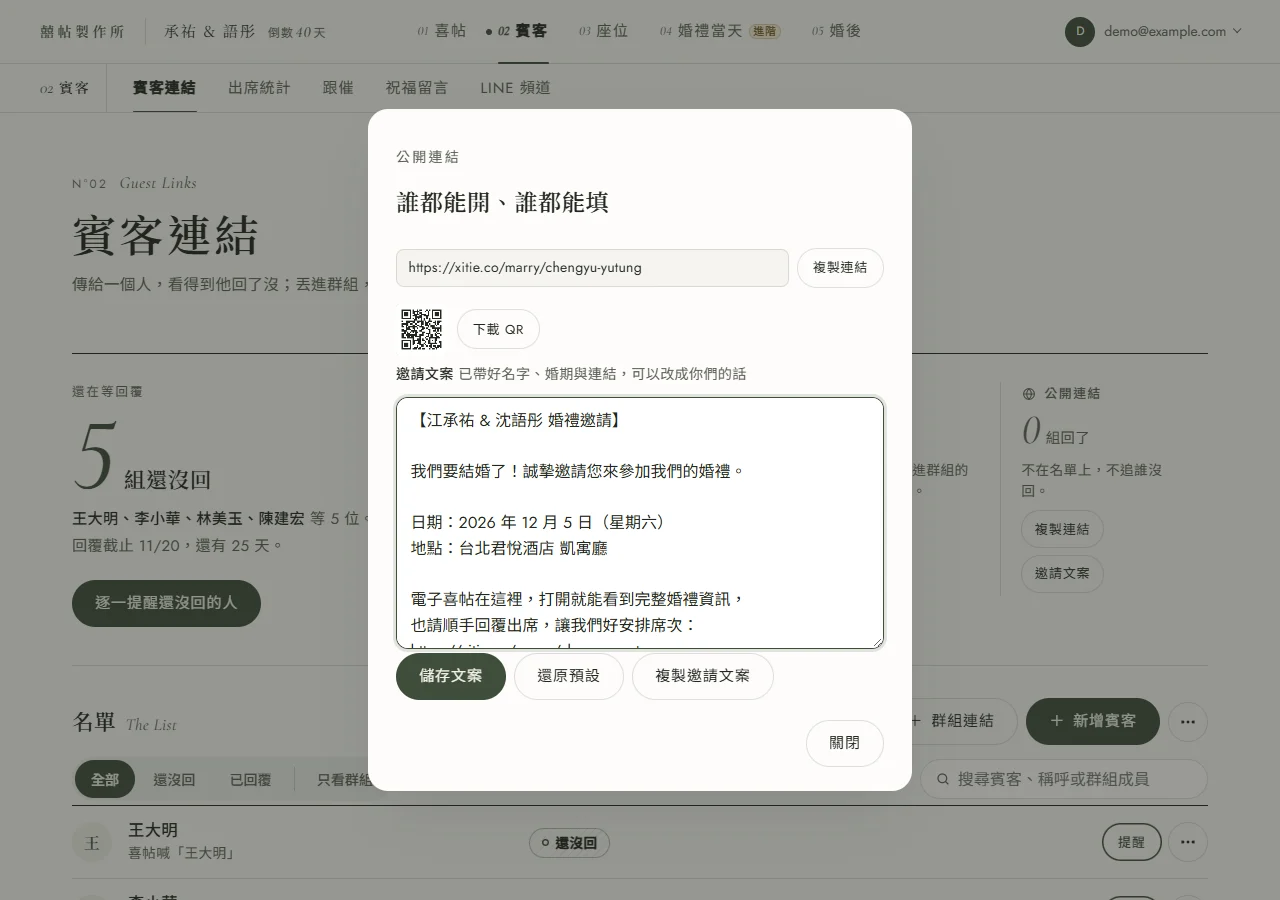Click the QR code image in dialog

pos(421,329)
